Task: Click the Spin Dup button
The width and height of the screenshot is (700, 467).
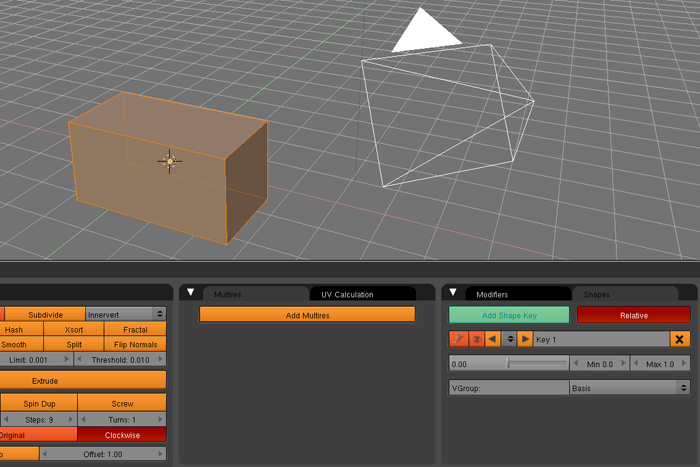Action: [x=39, y=403]
